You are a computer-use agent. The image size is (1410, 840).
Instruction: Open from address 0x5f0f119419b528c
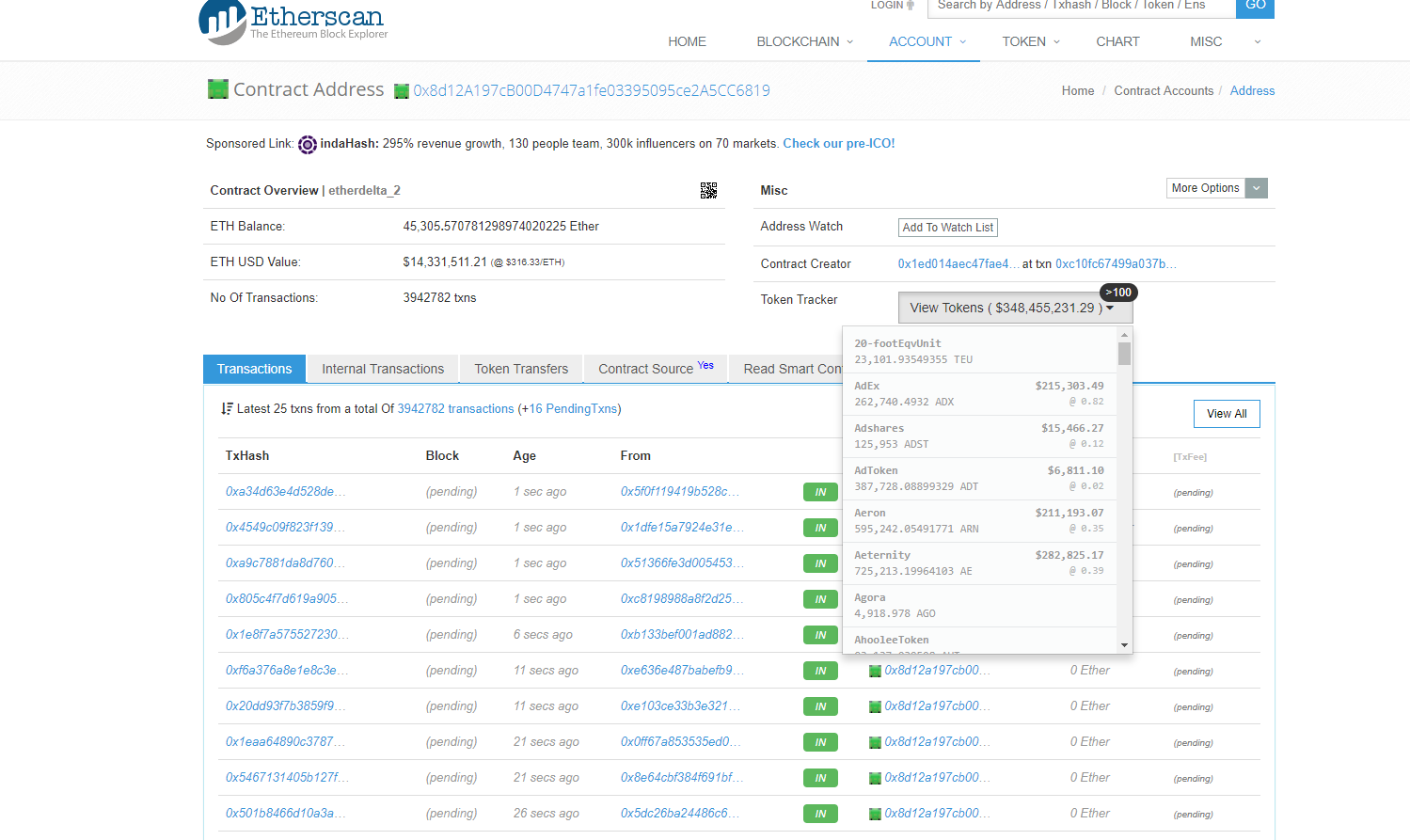click(x=679, y=492)
